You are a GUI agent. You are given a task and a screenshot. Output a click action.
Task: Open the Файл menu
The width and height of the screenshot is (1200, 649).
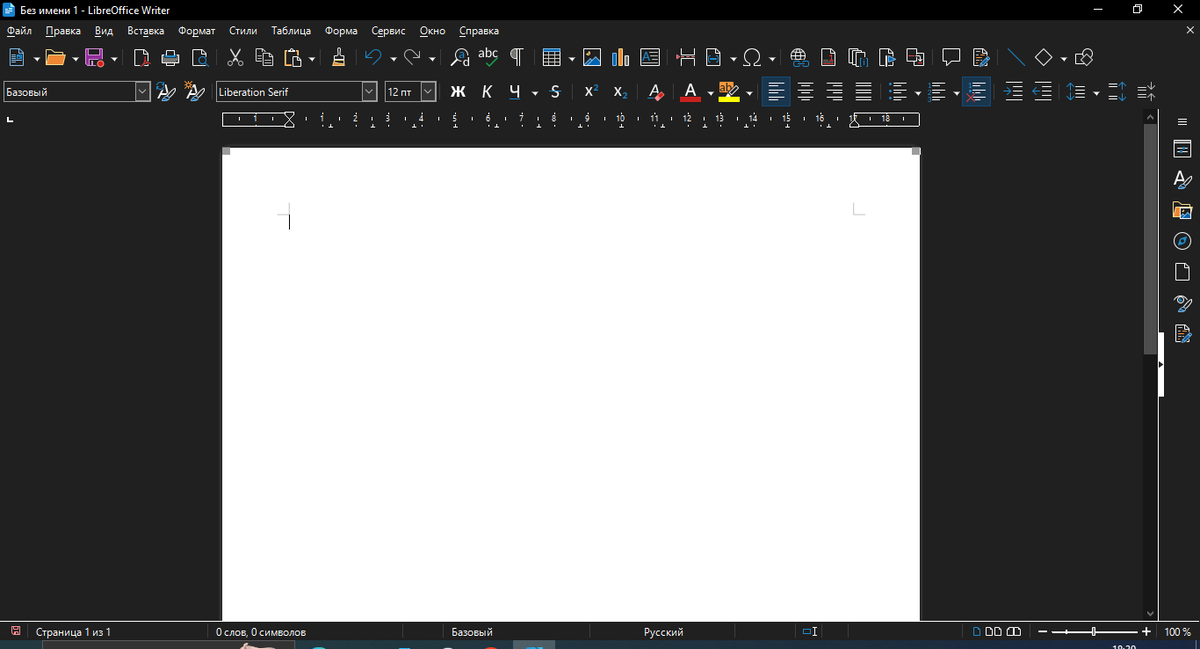coord(19,31)
